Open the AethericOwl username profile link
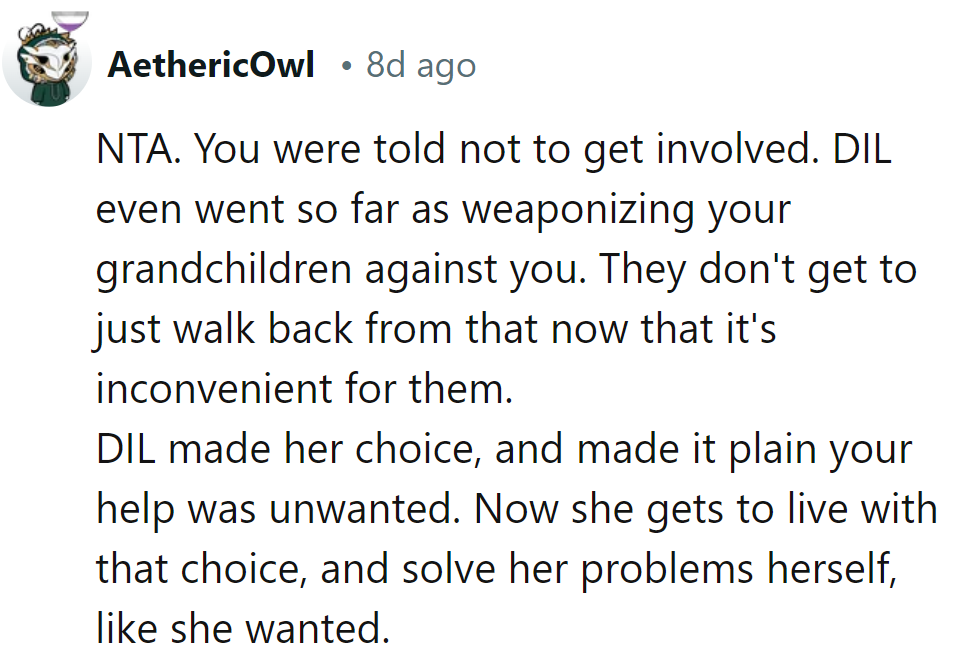Screen dimensions: 960x665 coord(211,64)
